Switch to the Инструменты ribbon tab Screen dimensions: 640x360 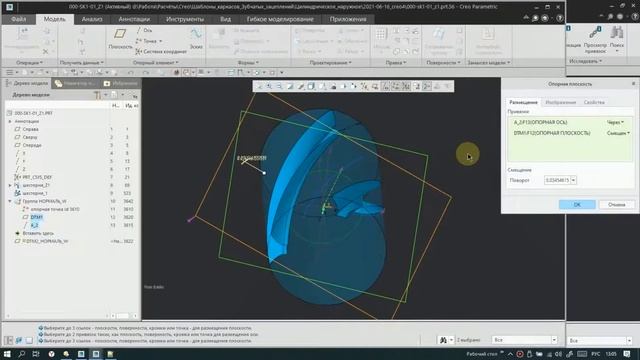click(184, 19)
